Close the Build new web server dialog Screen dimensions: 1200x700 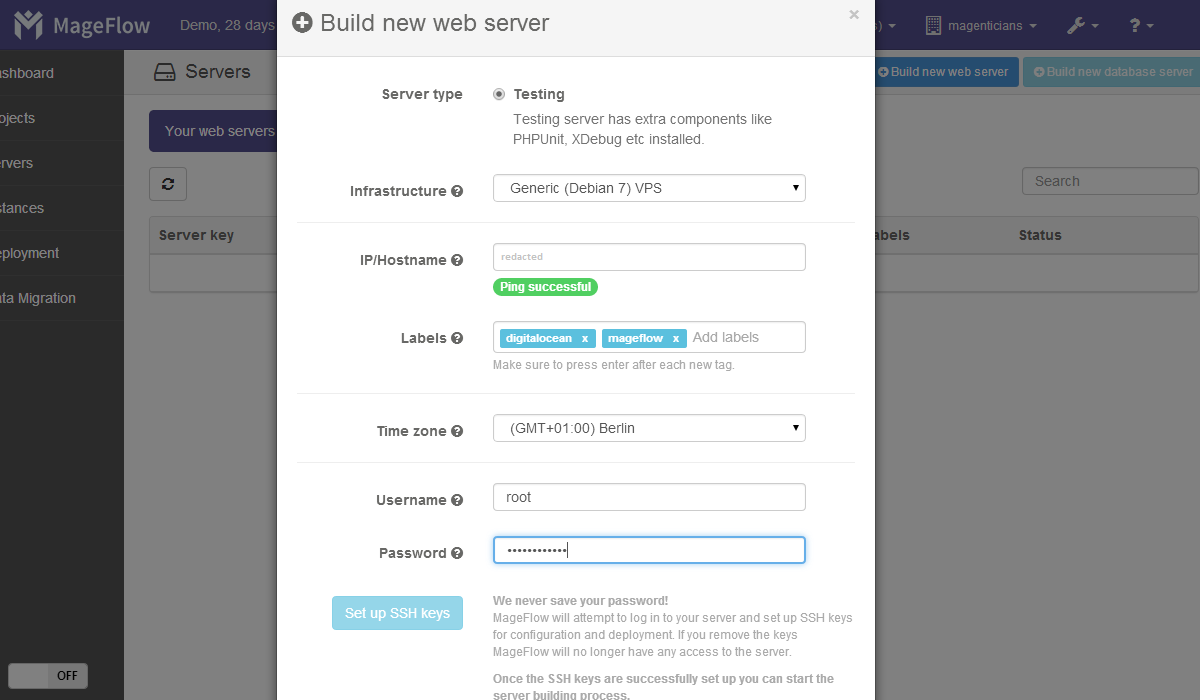854,14
